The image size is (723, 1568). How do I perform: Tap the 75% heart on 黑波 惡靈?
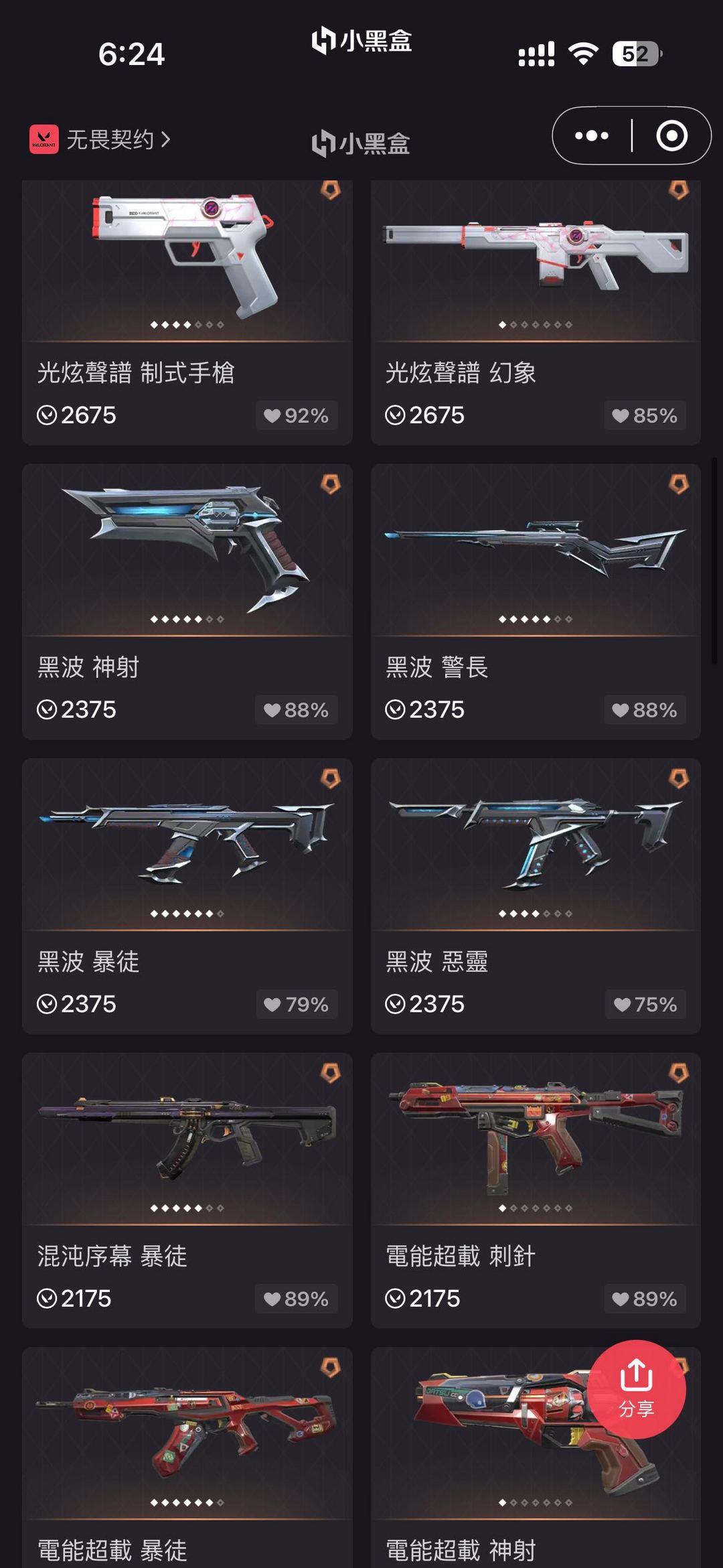click(x=645, y=1004)
